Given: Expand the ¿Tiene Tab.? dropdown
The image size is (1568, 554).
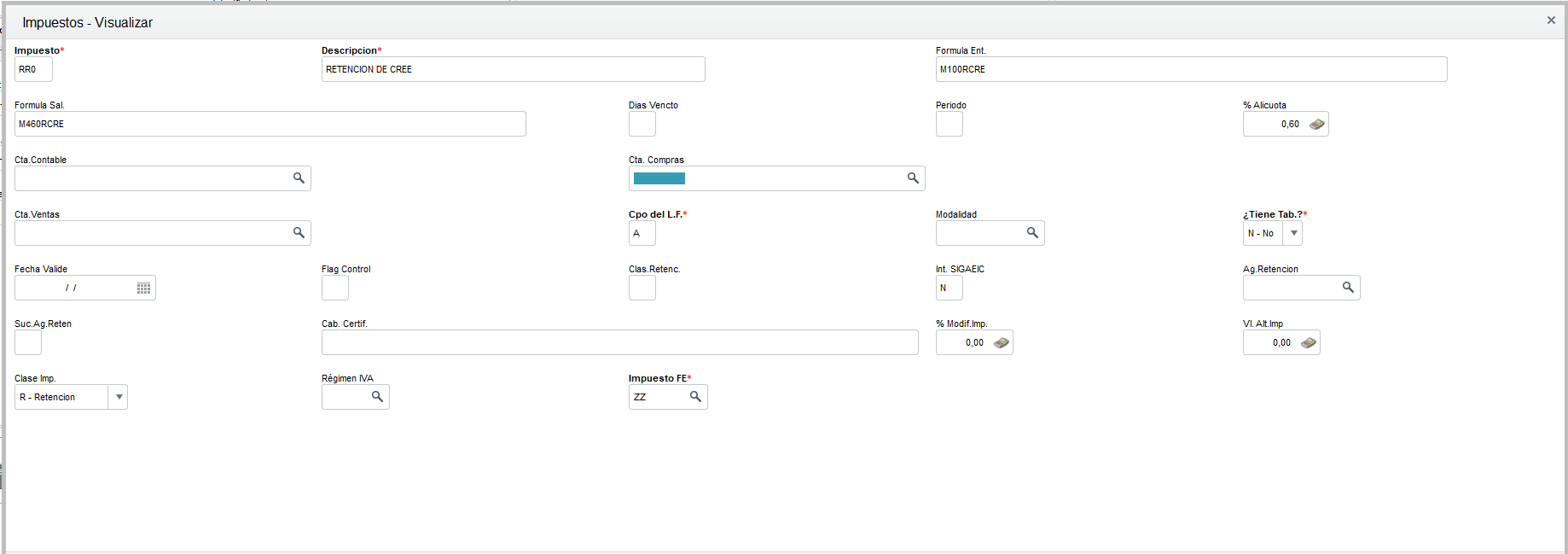Looking at the screenshot, I should coord(1293,233).
